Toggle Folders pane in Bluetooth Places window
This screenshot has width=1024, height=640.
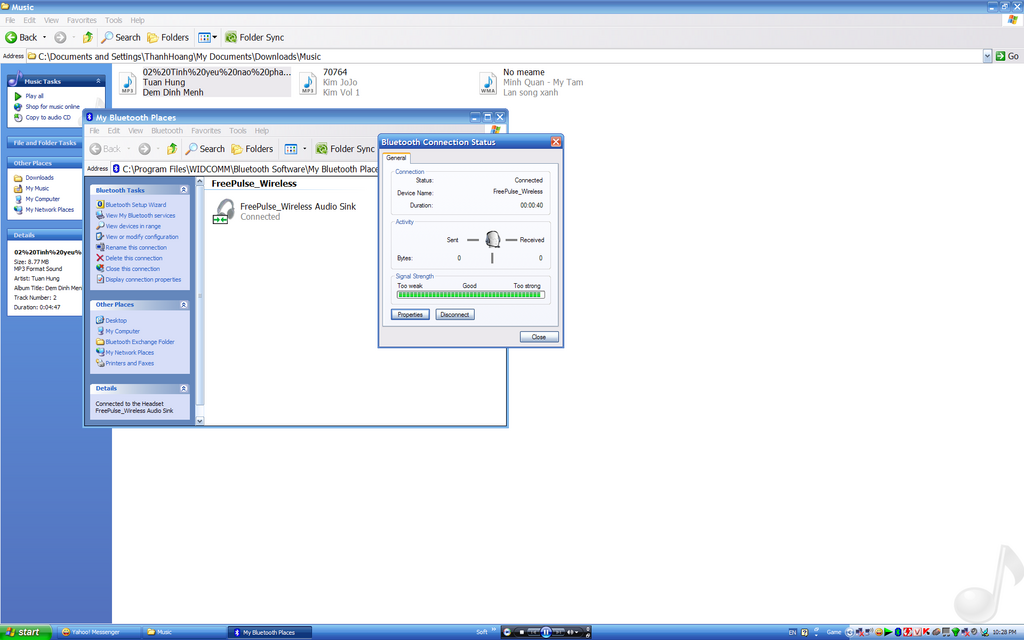(252, 149)
